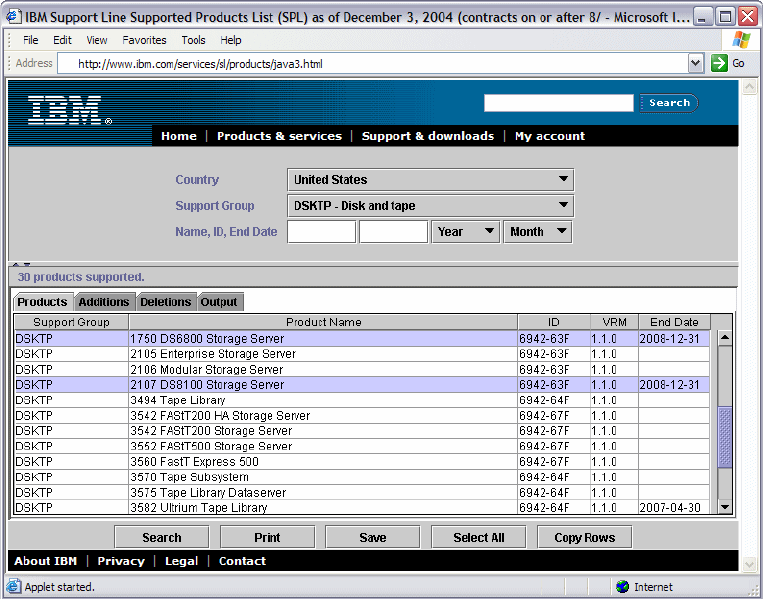Switch to the Output tab
Image resolution: width=763 pixels, height=599 pixels.
[219, 302]
